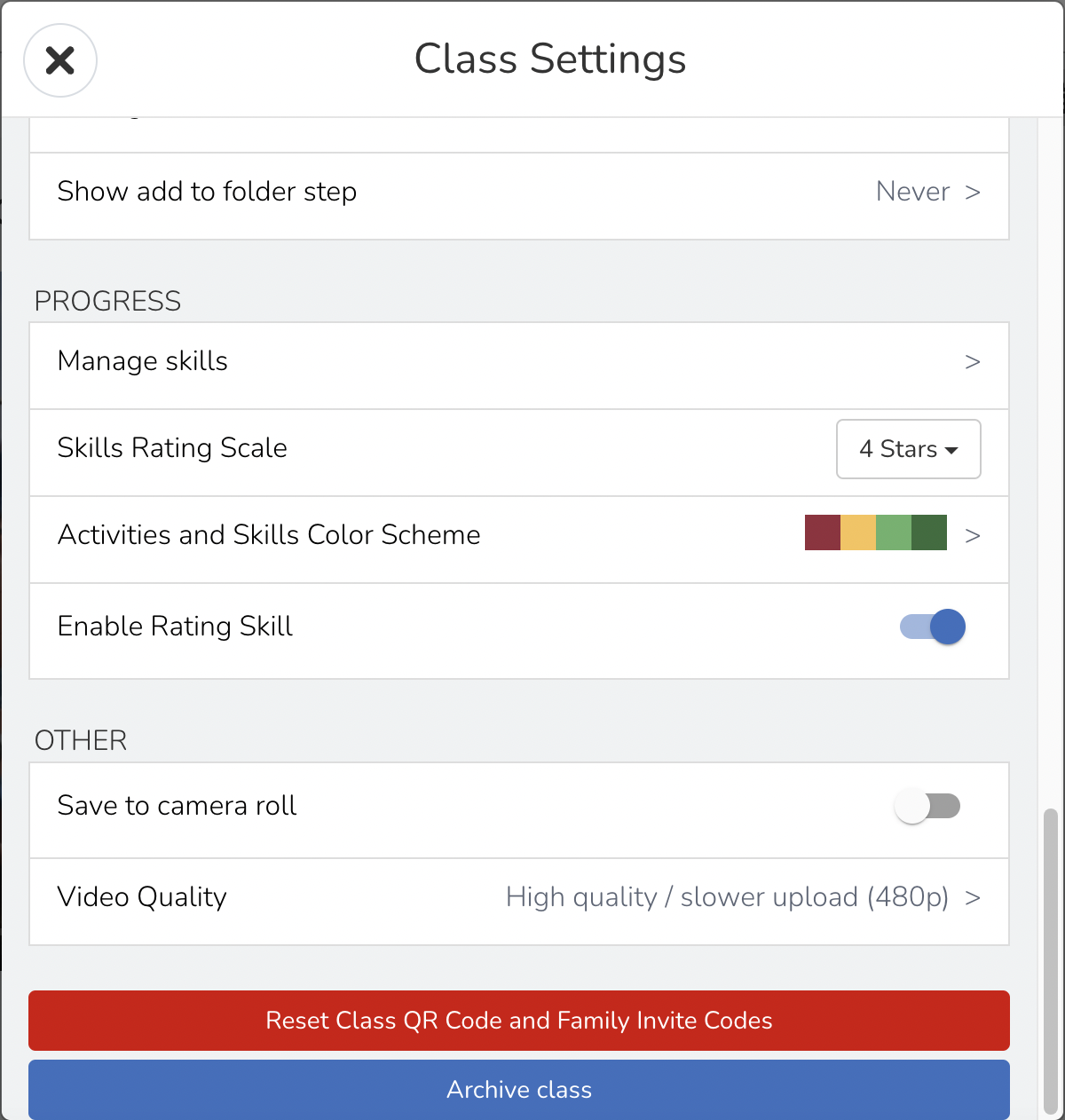Click the chevron next to Manage skills
Screen dimensions: 1065x1120
973,362
